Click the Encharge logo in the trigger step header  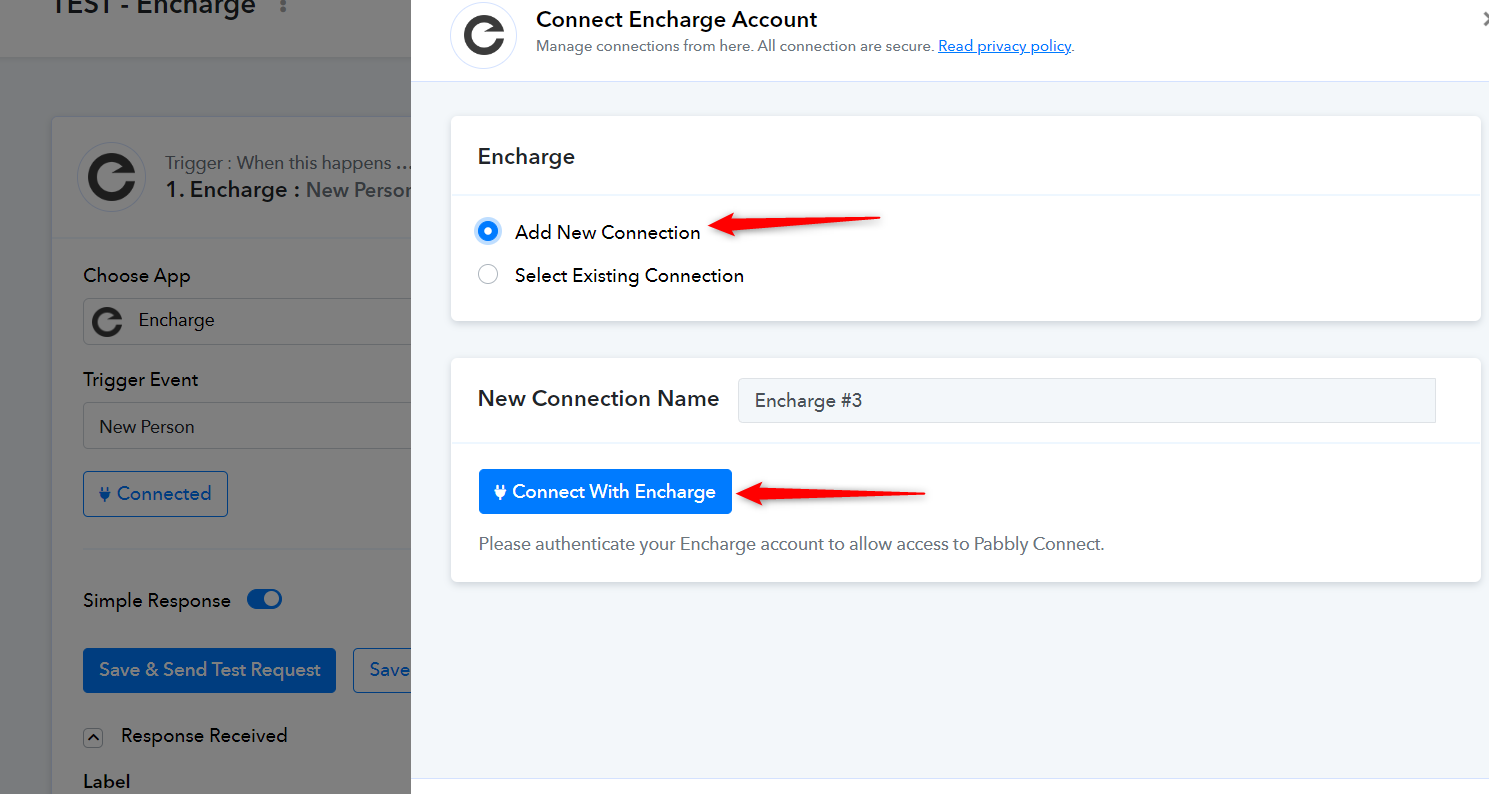[x=111, y=177]
